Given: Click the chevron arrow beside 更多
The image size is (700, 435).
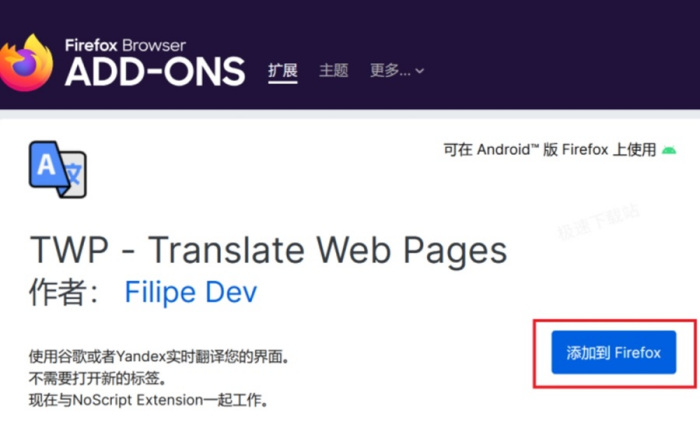Looking at the screenshot, I should (420, 71).
